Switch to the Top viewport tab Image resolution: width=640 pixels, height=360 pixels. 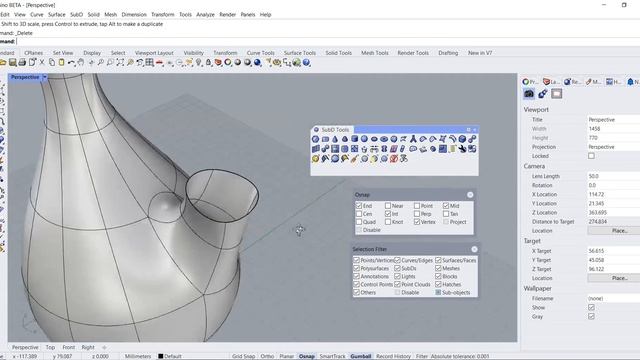pyautogui.click(x=50, y=347)
